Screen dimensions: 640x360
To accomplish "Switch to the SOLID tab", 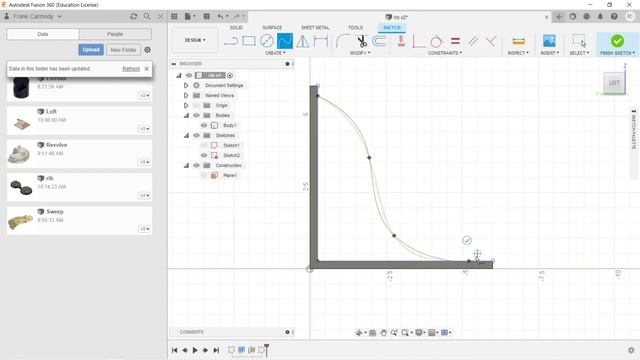I will tap(236, 27).
